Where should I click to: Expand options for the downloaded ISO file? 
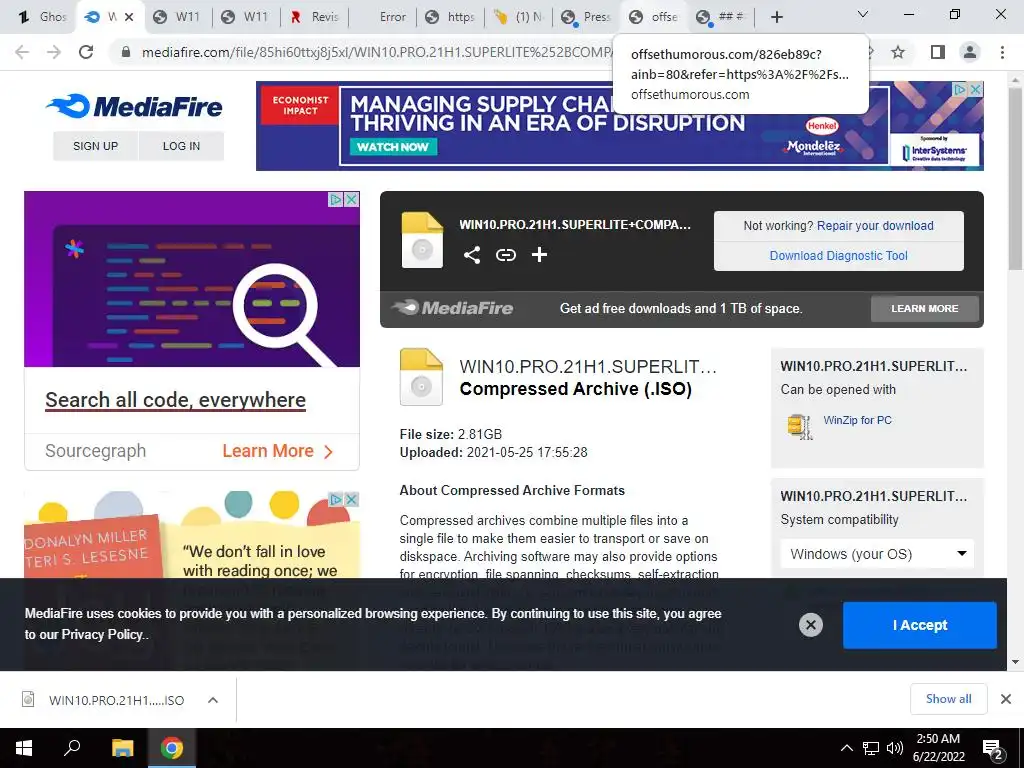point(212,700)
